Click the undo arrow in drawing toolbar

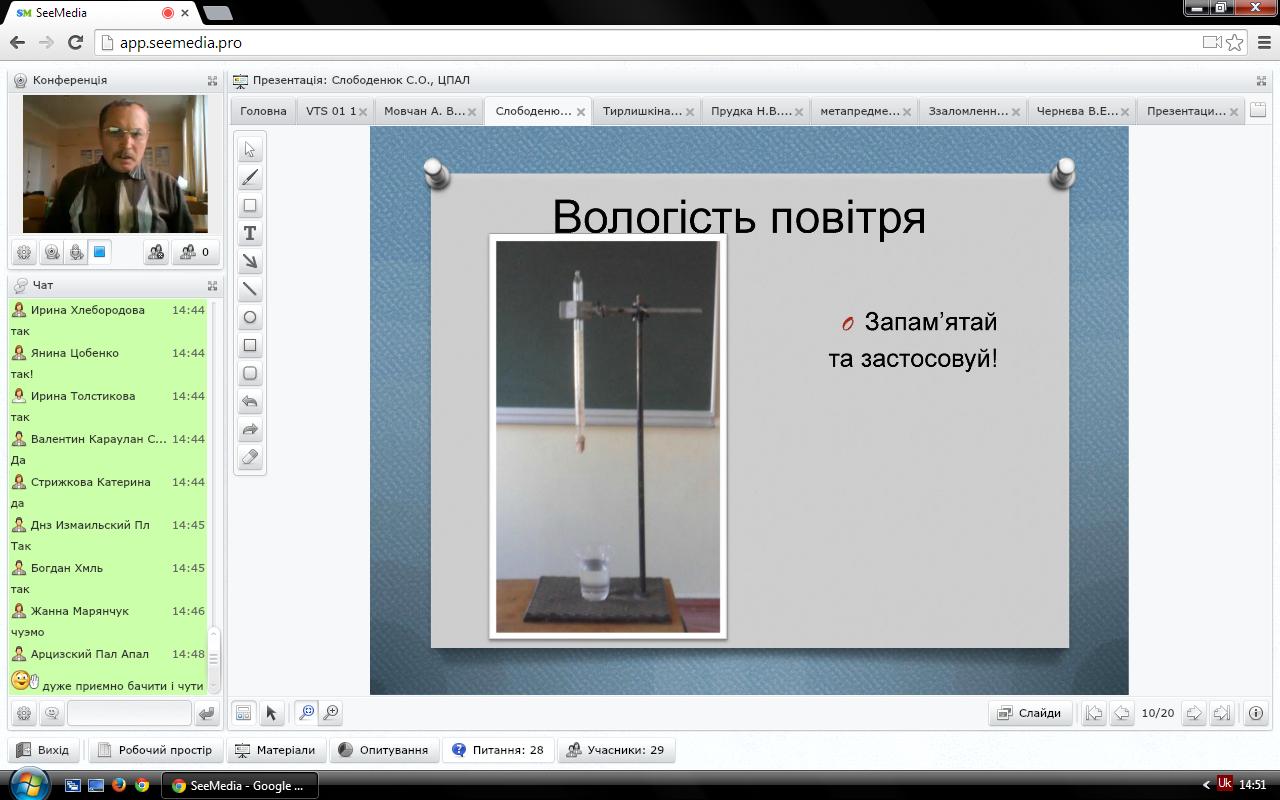250,402
